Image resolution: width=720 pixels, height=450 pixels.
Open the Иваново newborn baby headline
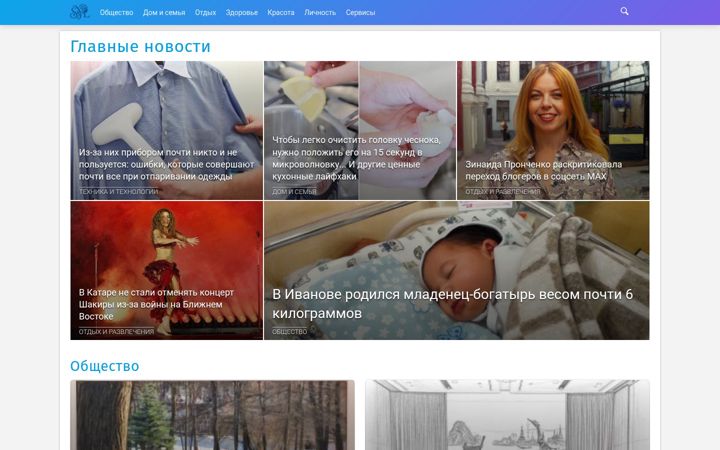pyautogui.click(x=452, y=304)
